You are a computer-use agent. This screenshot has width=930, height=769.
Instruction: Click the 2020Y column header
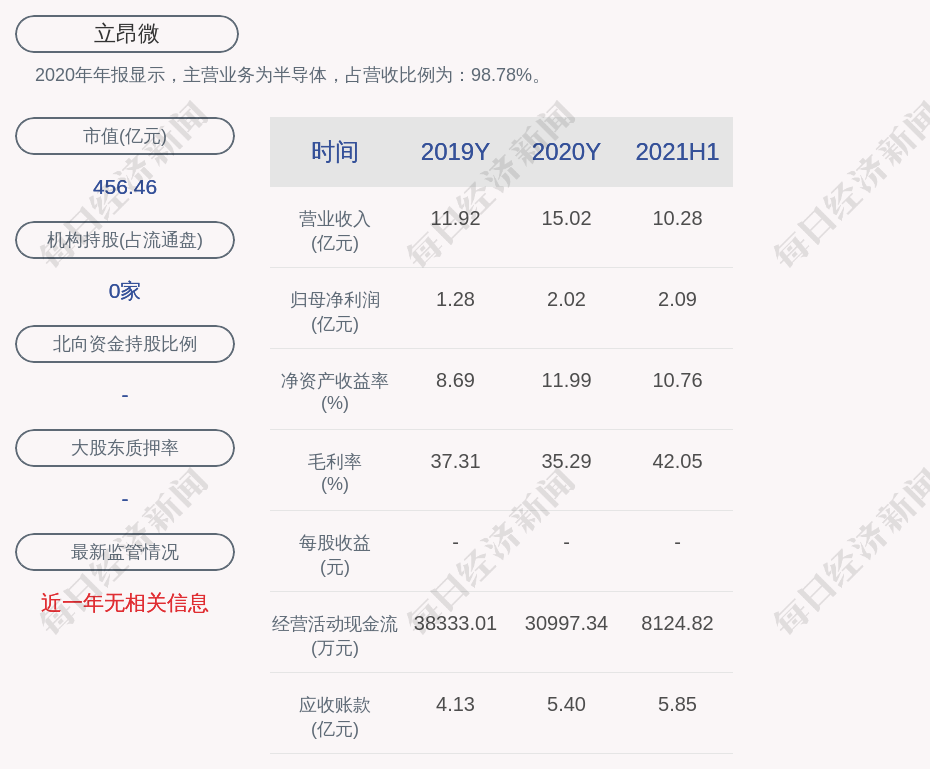pyautogui.click(x=566, y=152)
